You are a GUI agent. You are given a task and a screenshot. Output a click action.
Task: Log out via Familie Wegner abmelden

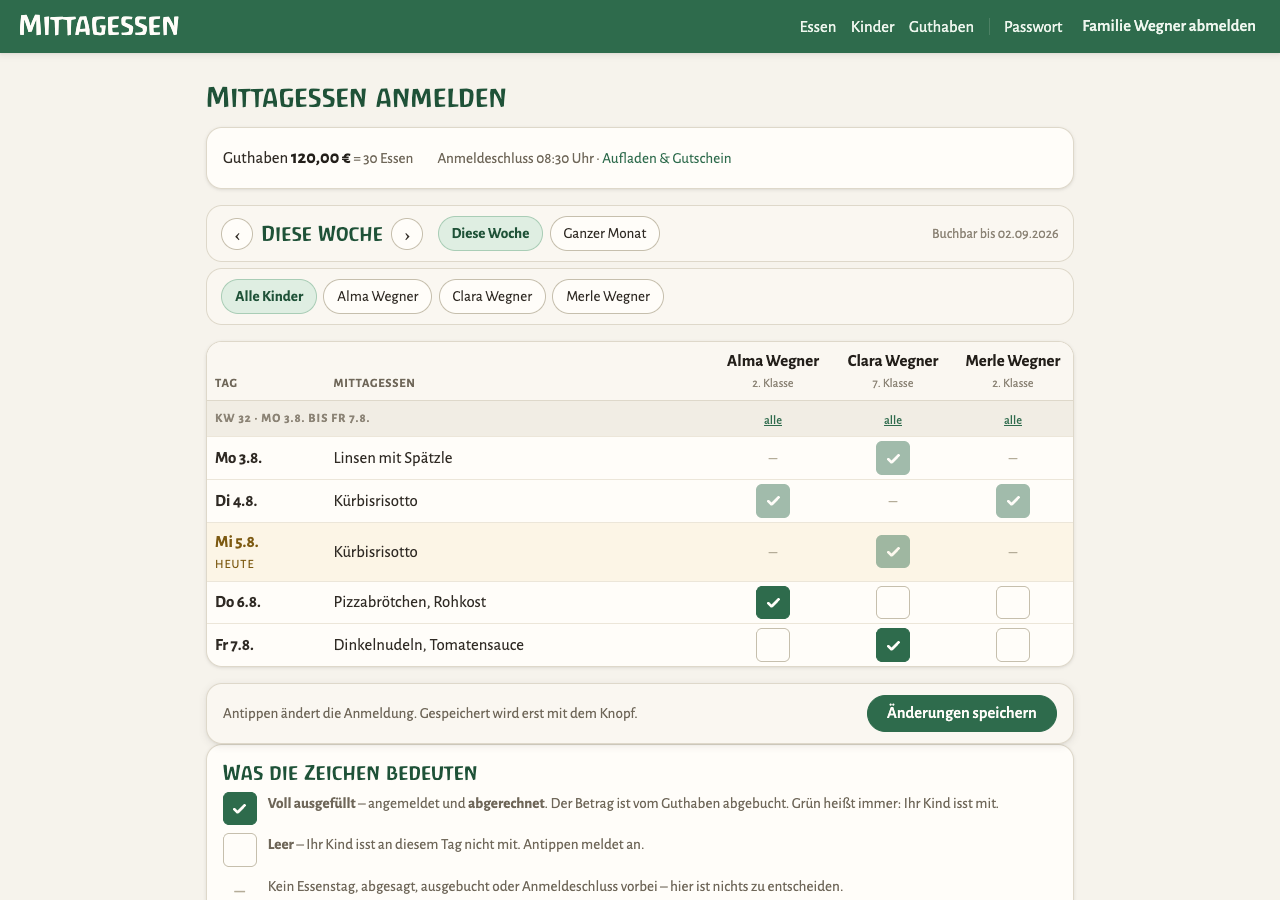1169,26
